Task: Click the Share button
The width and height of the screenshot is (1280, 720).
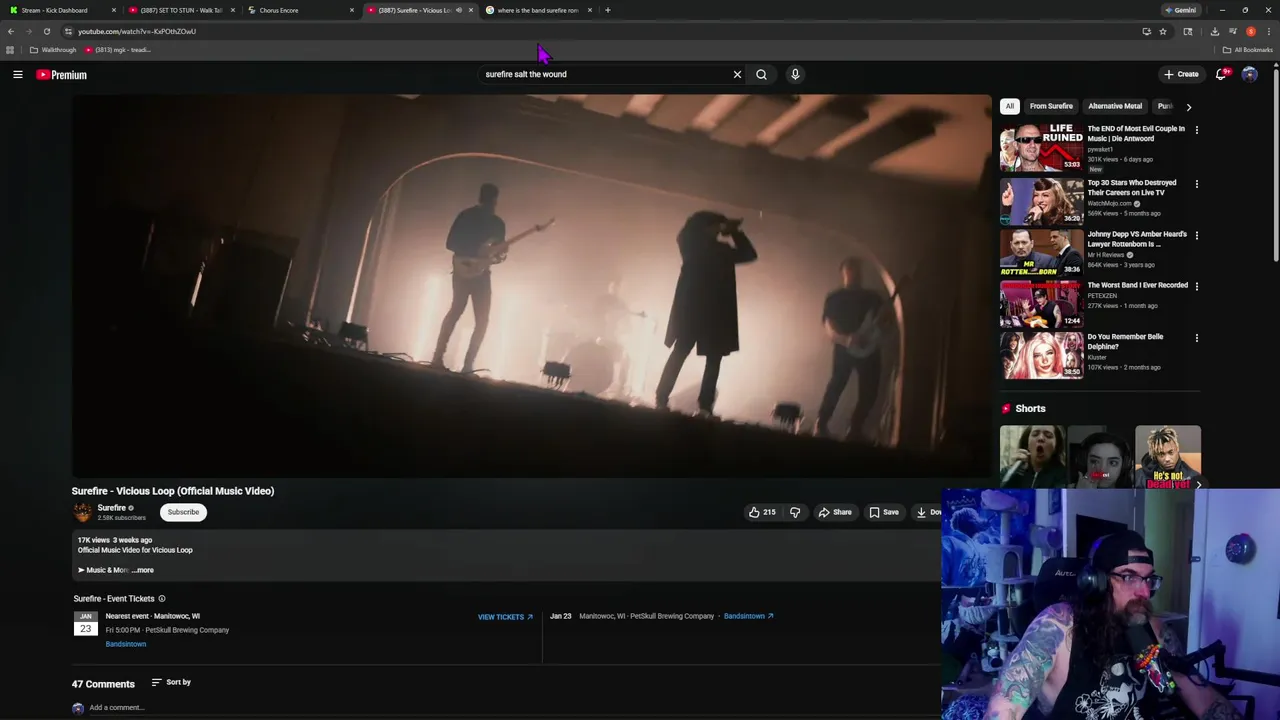Action: (835, 512)
